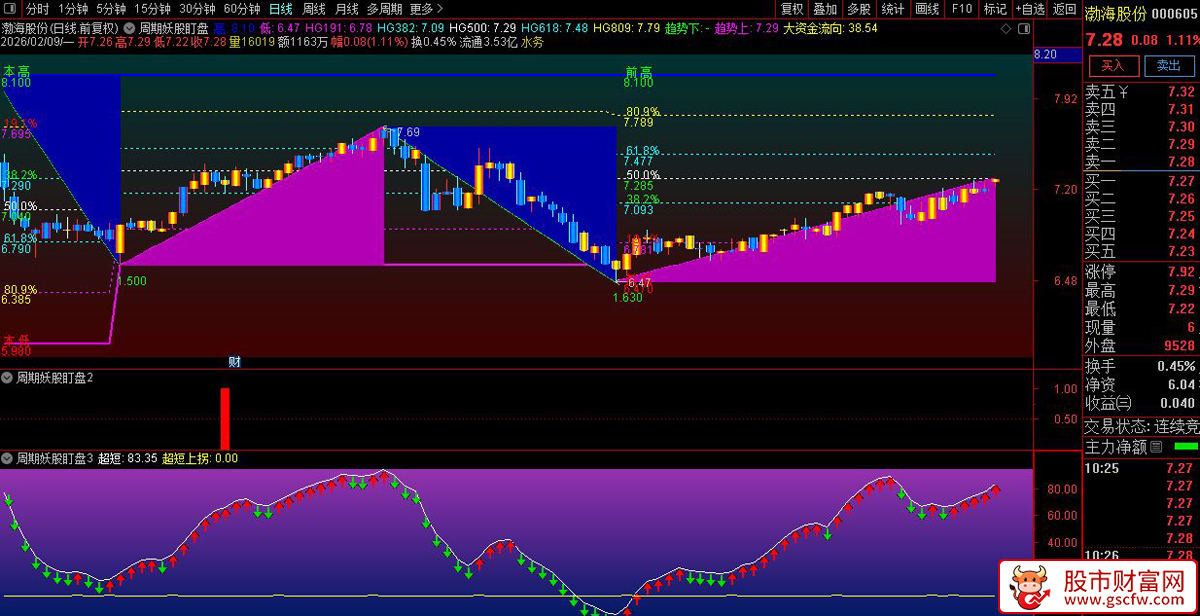Click the 买入 buy button
The image size is (1200, 616).
(1113, 65)
